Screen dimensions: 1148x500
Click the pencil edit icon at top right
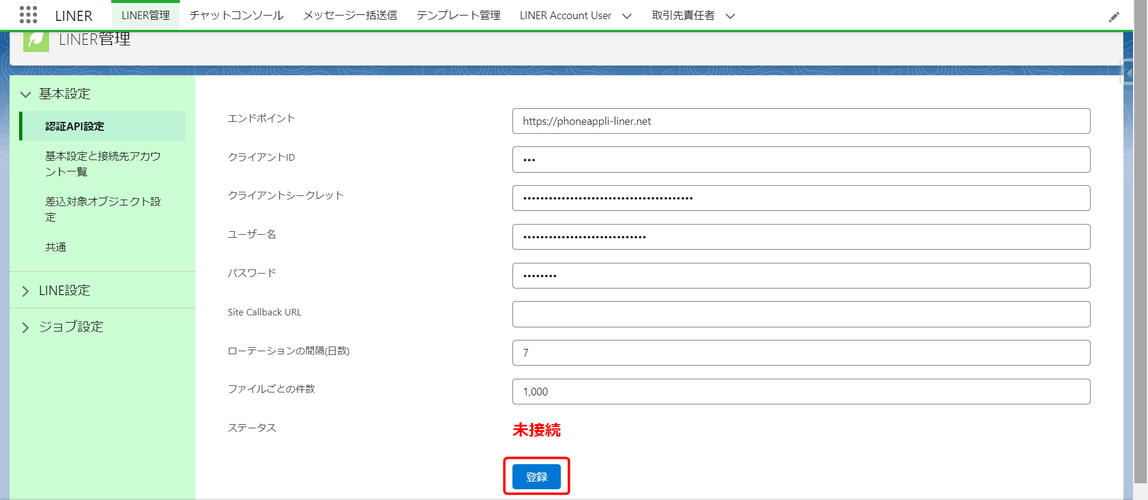pos(1114,17)
